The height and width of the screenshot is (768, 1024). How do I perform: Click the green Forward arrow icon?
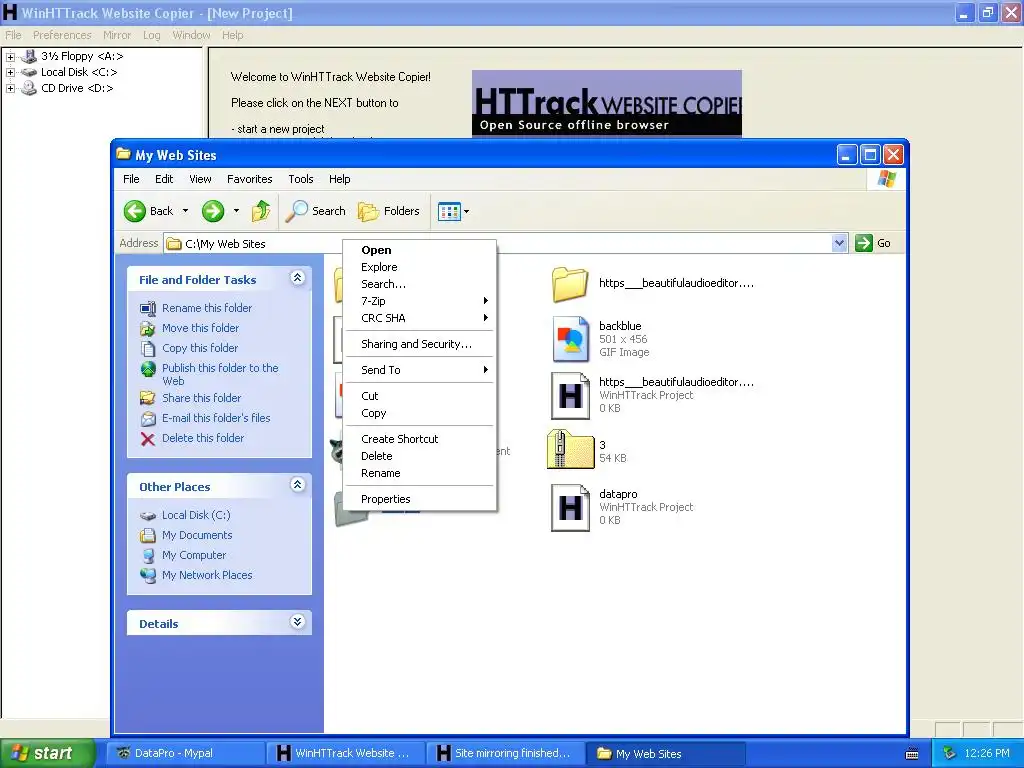pyautogui.click(x=213, y=211)
